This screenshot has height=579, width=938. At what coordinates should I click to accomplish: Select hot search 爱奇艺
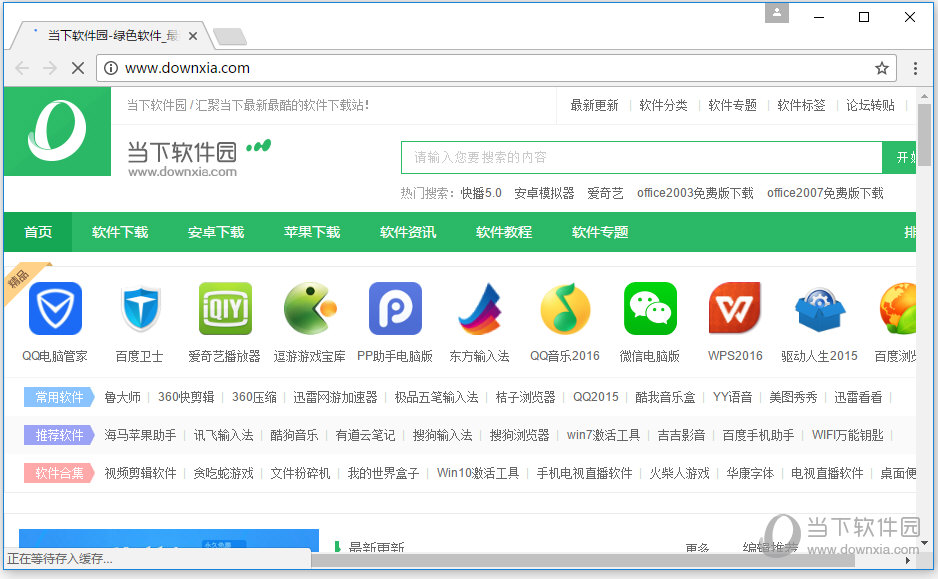605,193
